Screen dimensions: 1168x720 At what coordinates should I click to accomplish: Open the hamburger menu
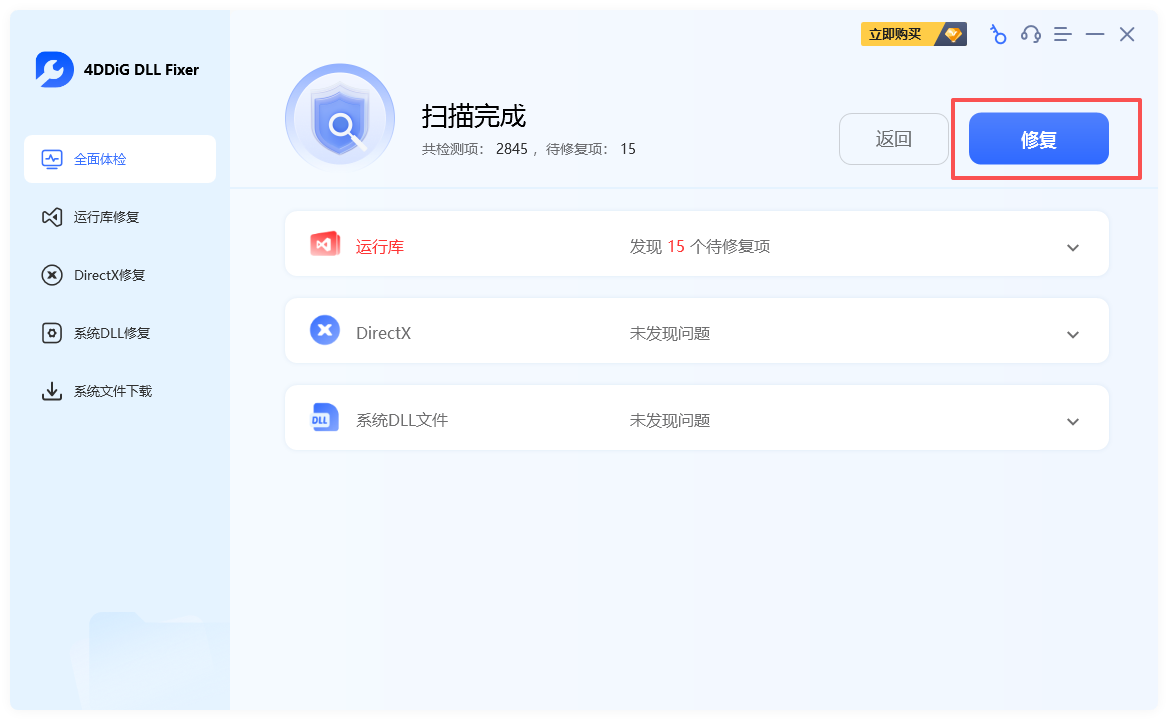(1062, 34)
